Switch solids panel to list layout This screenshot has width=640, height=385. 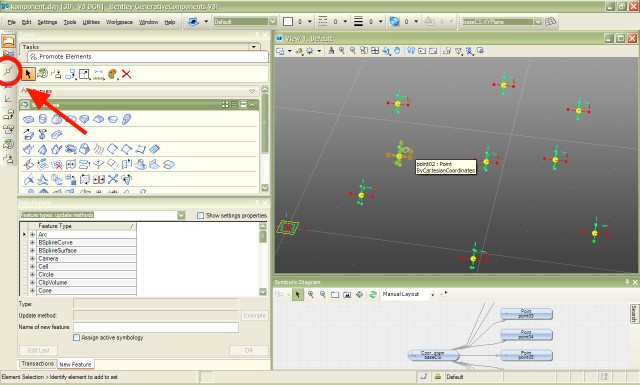234,105
